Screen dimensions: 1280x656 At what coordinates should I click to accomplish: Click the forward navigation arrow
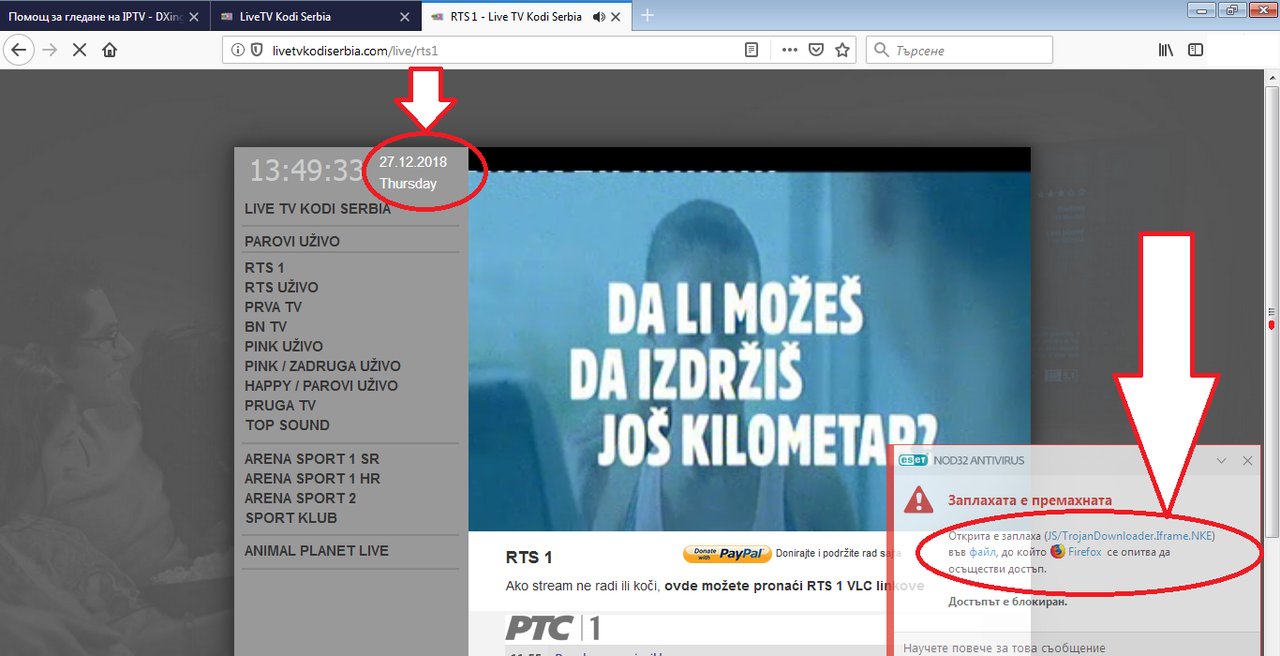point(50,50)
